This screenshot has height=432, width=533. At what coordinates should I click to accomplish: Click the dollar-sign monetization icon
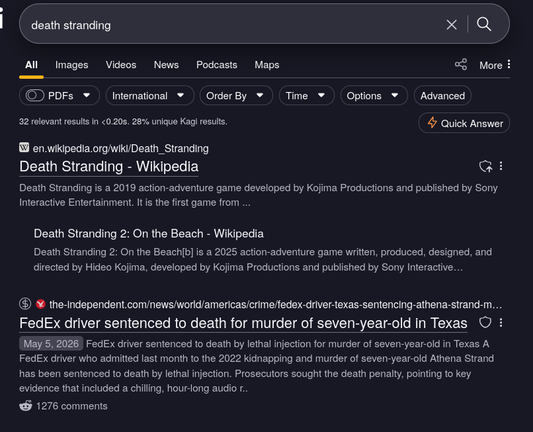click(25, 304)
